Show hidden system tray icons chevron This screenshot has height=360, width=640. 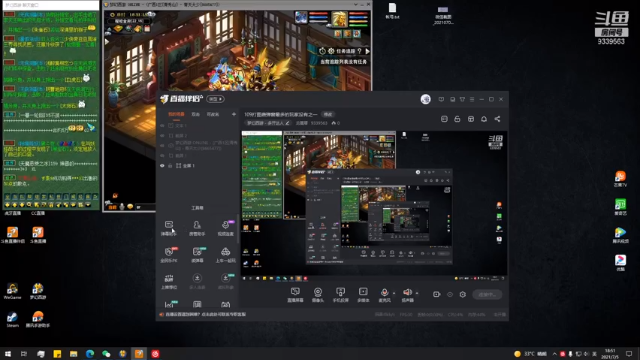(x=554, y=354)
